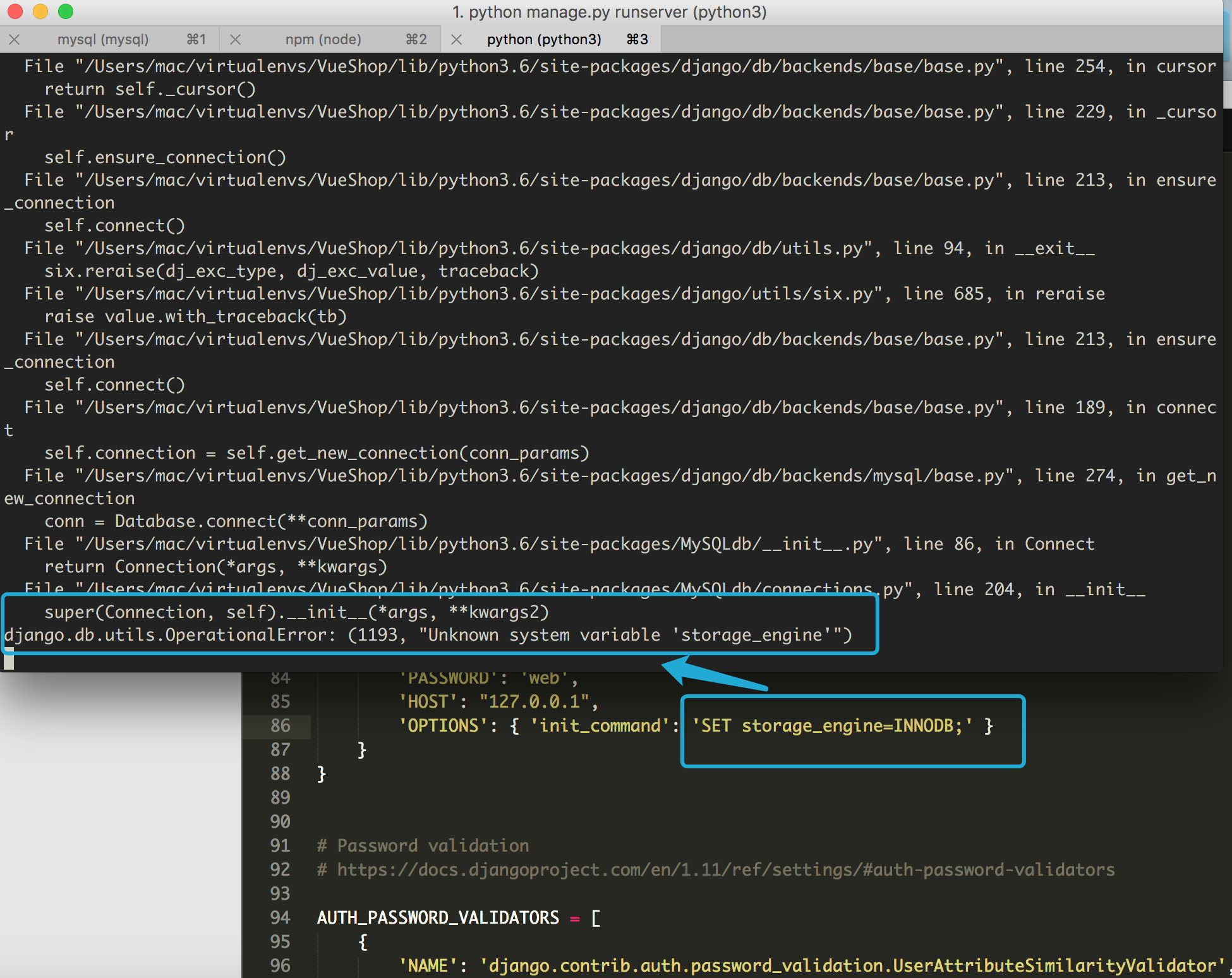Close the npm (node) tab

(x=235, y=39)
